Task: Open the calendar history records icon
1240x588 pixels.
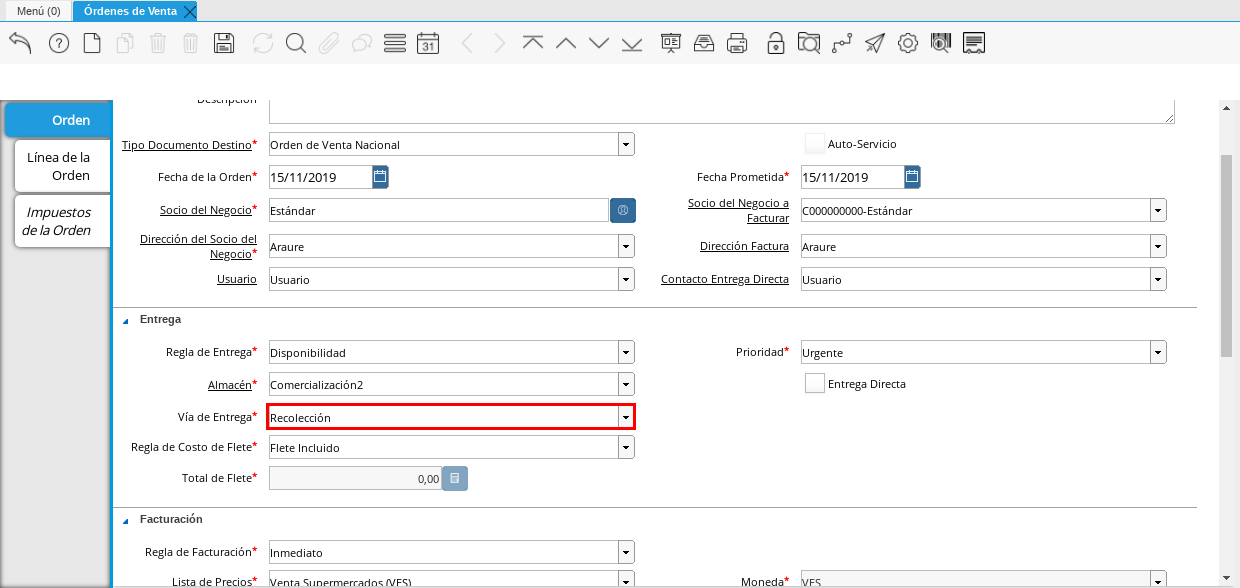Action: click(428, 43)
